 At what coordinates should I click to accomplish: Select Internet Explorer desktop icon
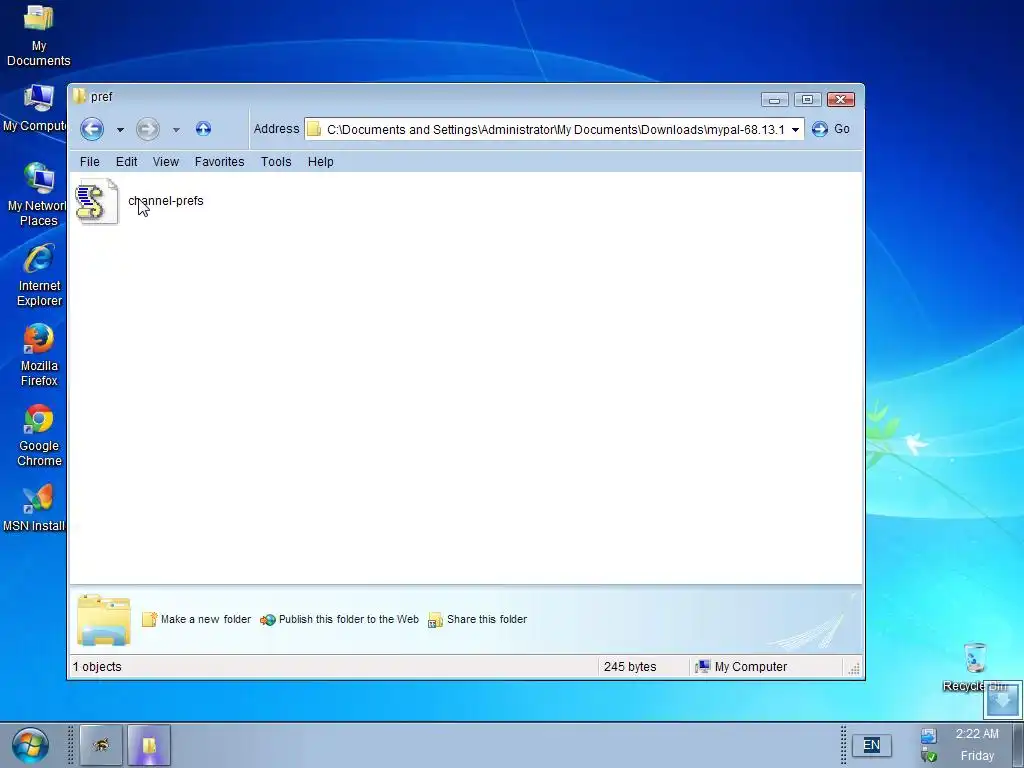[x=39, y=275]
